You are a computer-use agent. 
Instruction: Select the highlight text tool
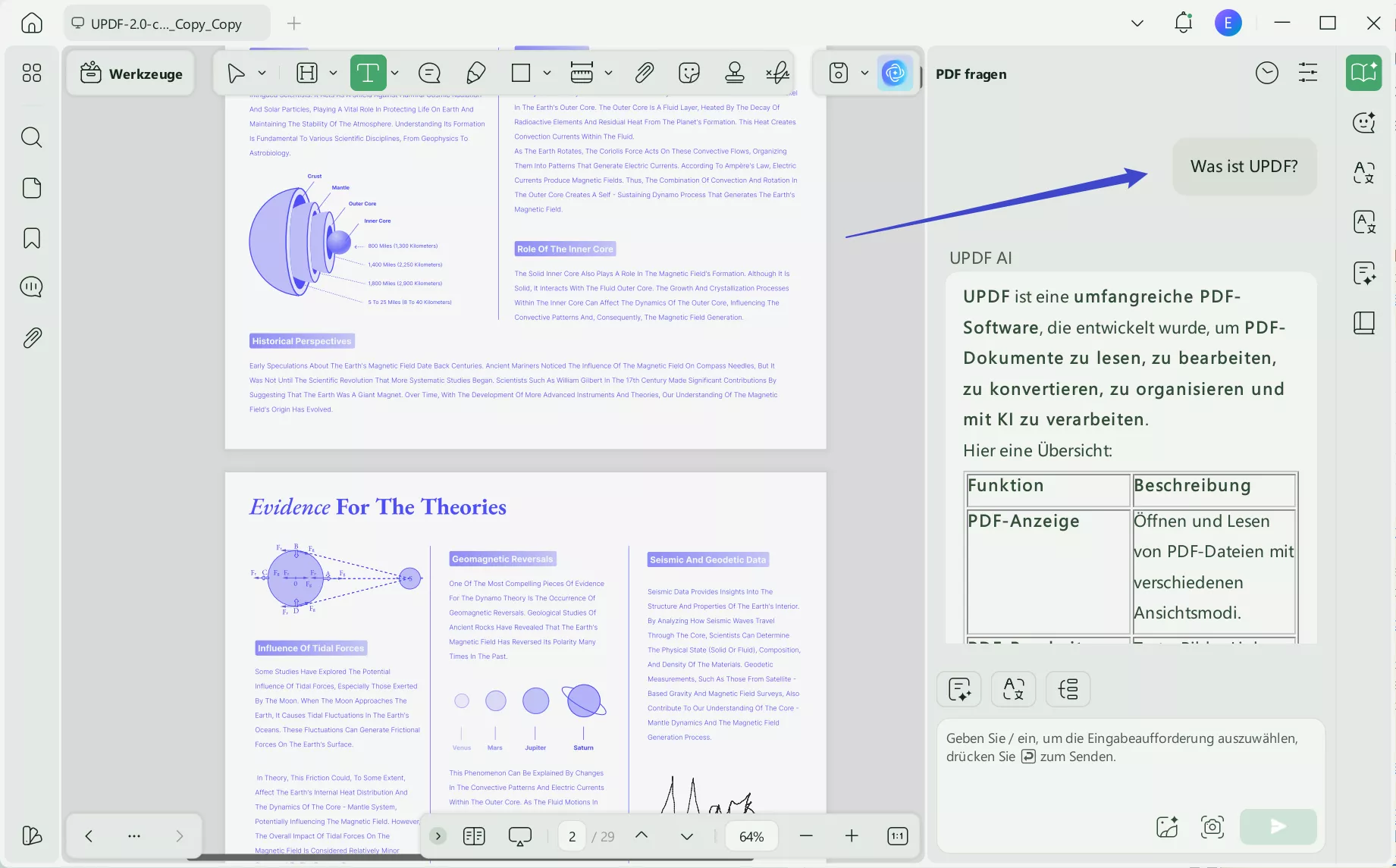[307, 73]
